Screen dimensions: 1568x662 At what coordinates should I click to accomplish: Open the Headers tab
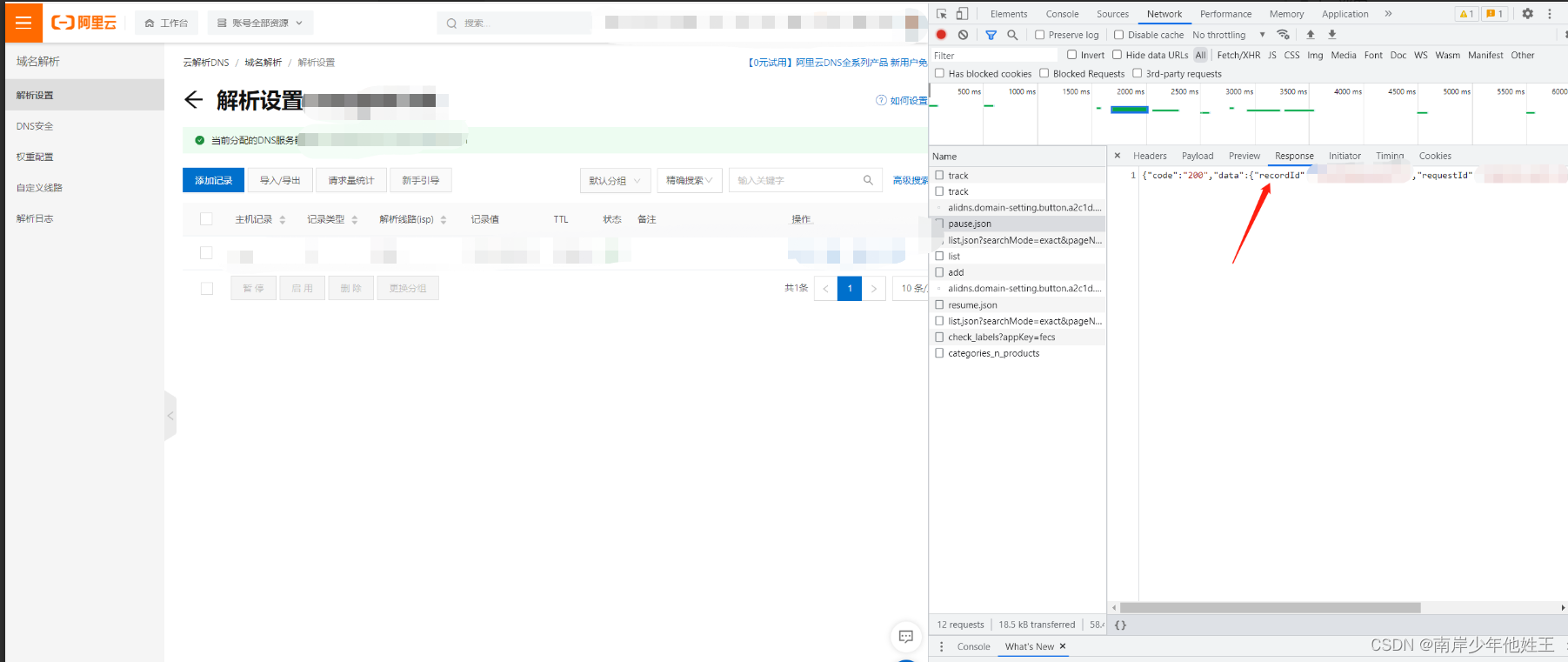1150,156
